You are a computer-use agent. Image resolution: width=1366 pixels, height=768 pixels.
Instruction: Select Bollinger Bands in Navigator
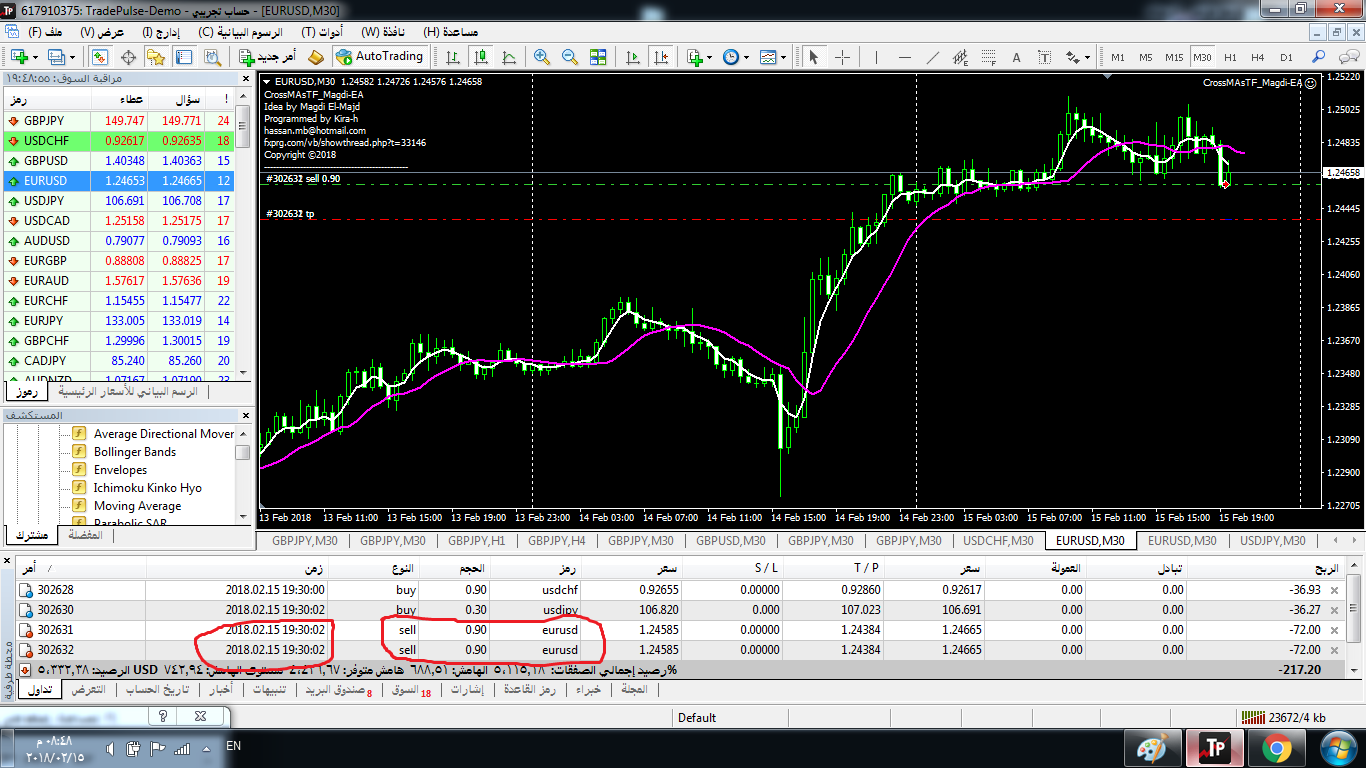(134, 452)
